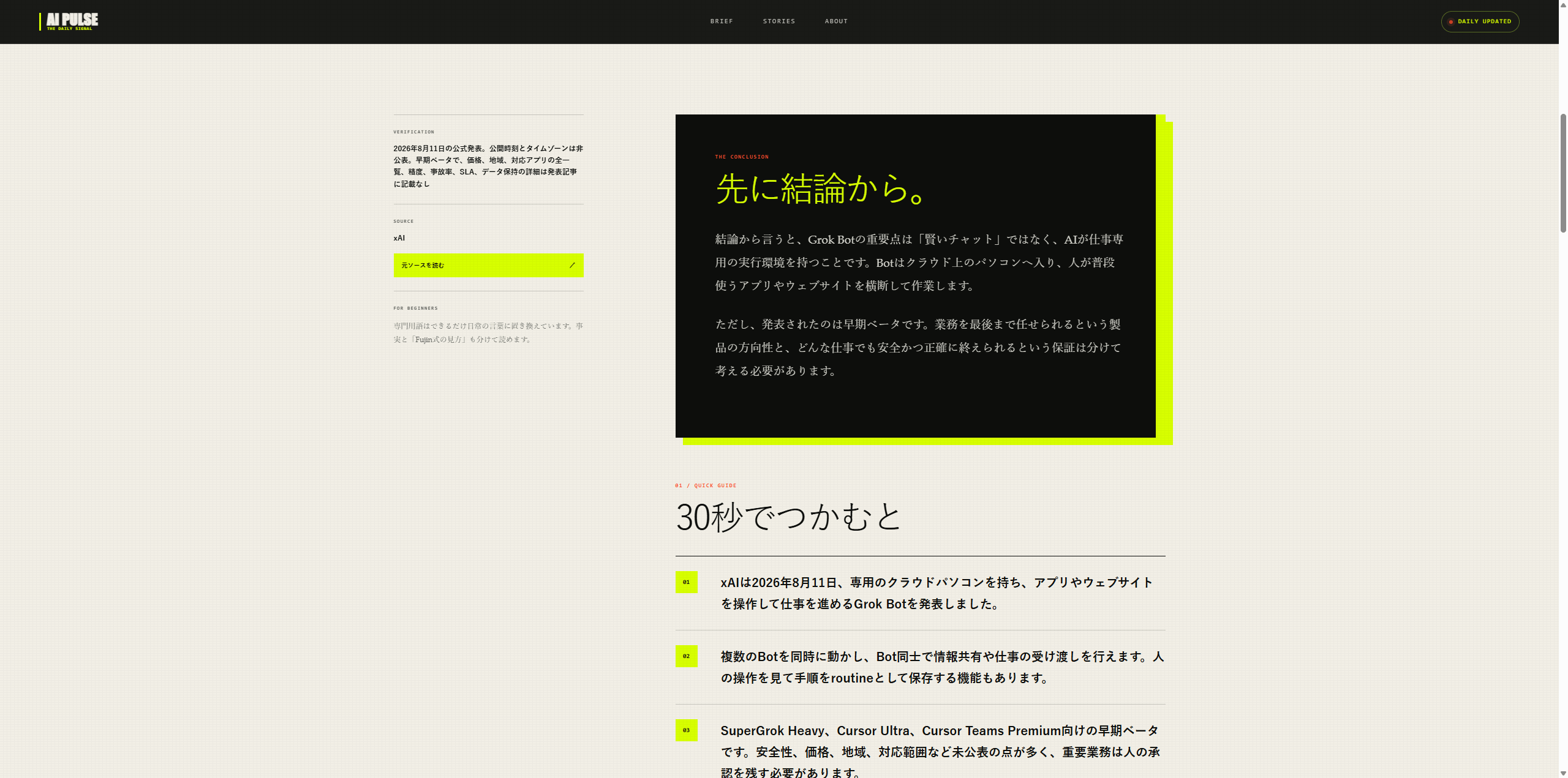Go to the STORIES nav item
This screenshot has height=778, width=1568.
[779, 21]
